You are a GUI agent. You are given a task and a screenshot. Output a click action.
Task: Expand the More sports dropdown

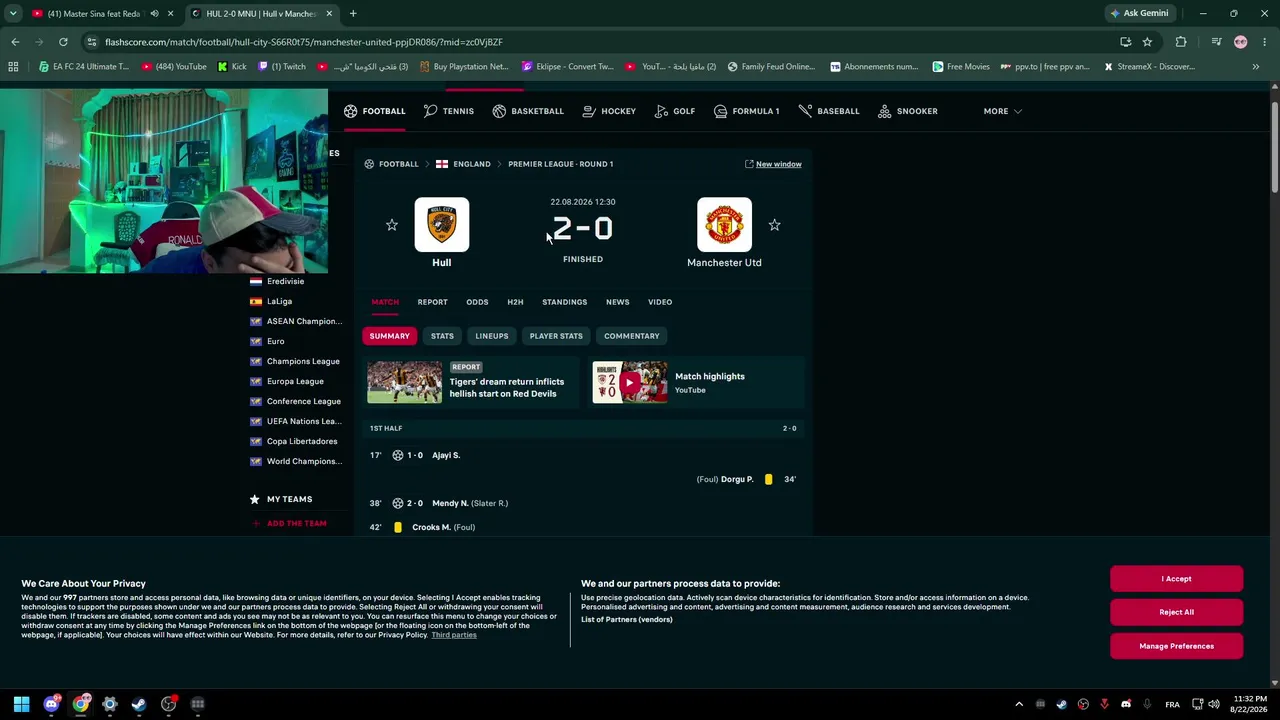coord(1002,111)
